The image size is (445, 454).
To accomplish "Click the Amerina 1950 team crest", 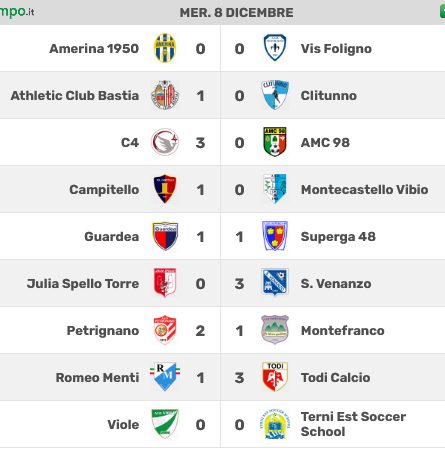I will click(165, 48).
